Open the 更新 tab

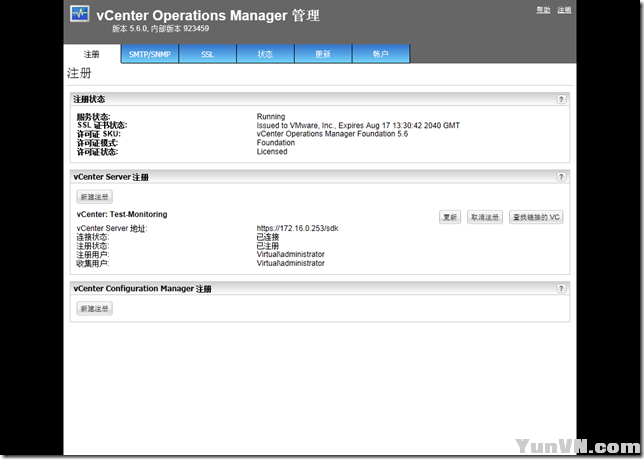pos(323,54)
